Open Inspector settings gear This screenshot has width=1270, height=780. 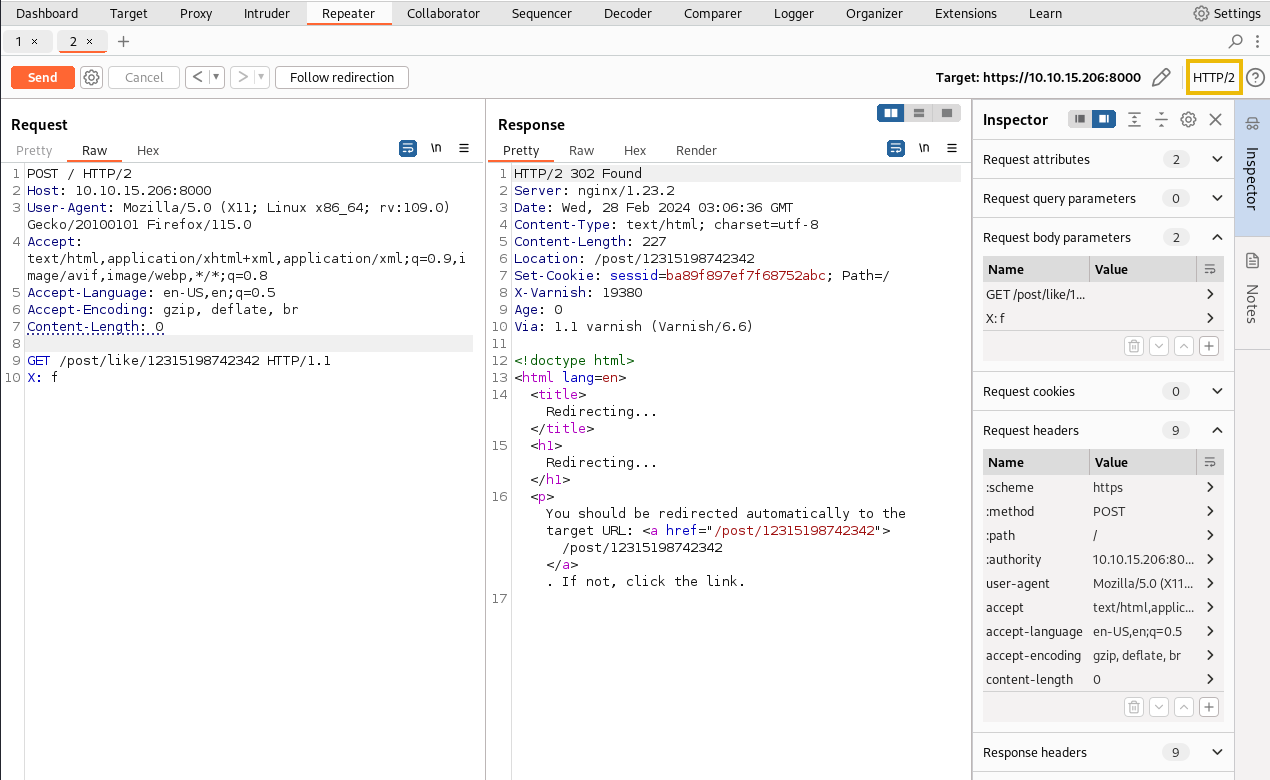click(x=1188, y=119)
